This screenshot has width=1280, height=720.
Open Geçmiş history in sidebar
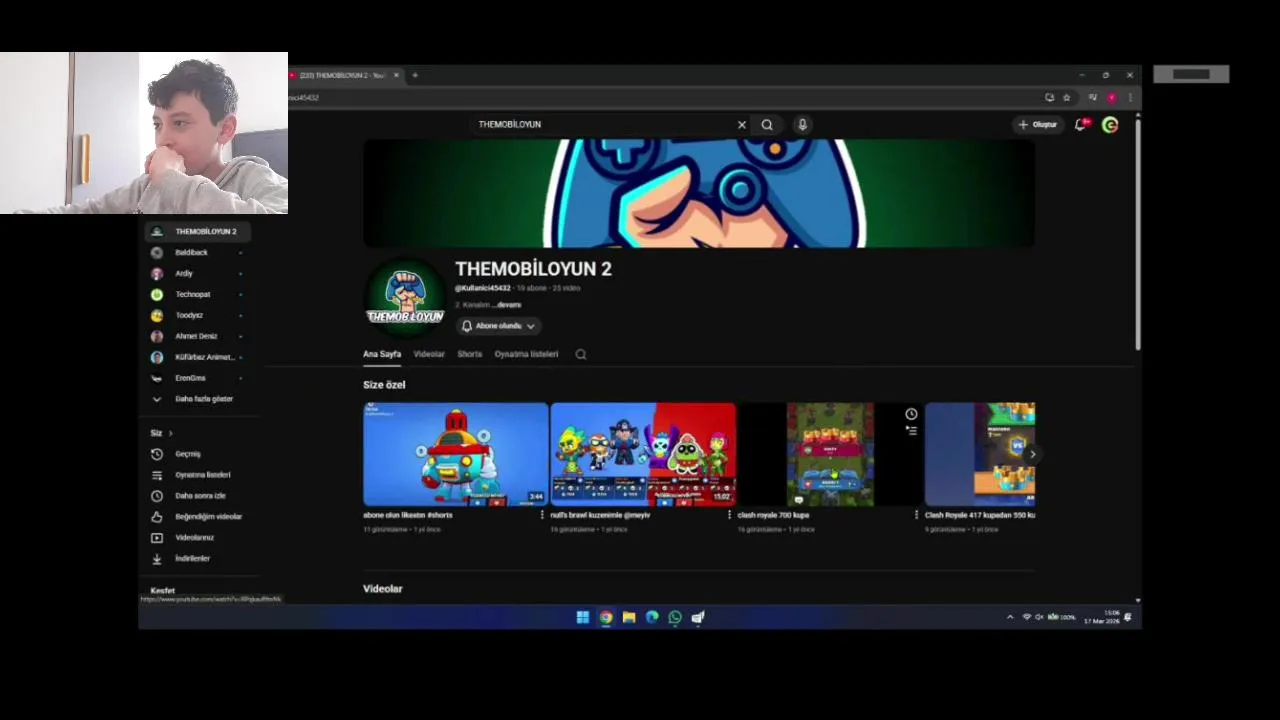pyautogui.click(x=196, y=454)
